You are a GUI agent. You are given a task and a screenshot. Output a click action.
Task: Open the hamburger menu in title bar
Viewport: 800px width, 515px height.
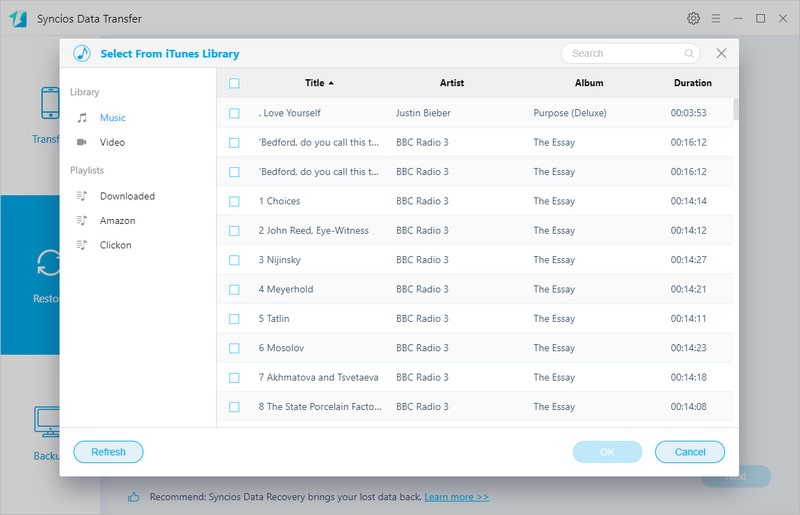(x=716, y=18)
